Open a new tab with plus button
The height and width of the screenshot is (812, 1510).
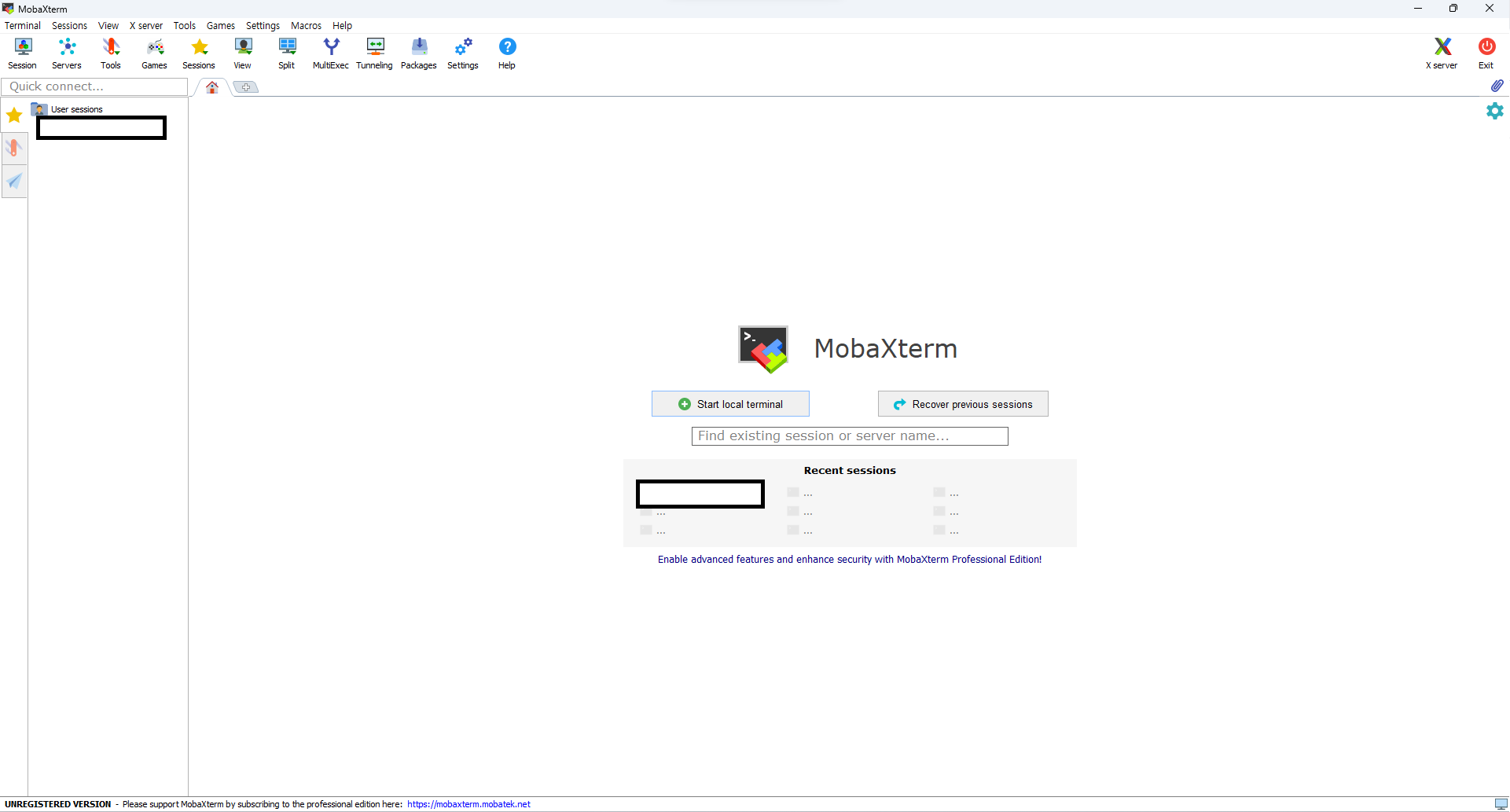(x=246, y=87)
